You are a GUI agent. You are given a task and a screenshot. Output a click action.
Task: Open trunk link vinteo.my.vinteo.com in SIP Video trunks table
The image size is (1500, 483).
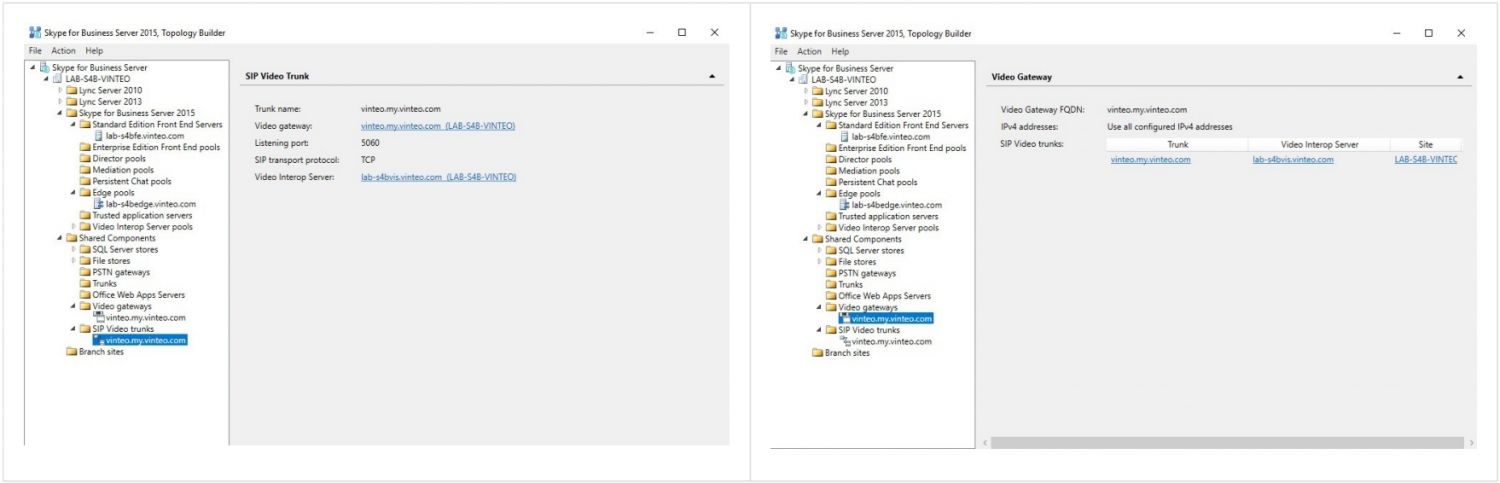(1150, 160)
